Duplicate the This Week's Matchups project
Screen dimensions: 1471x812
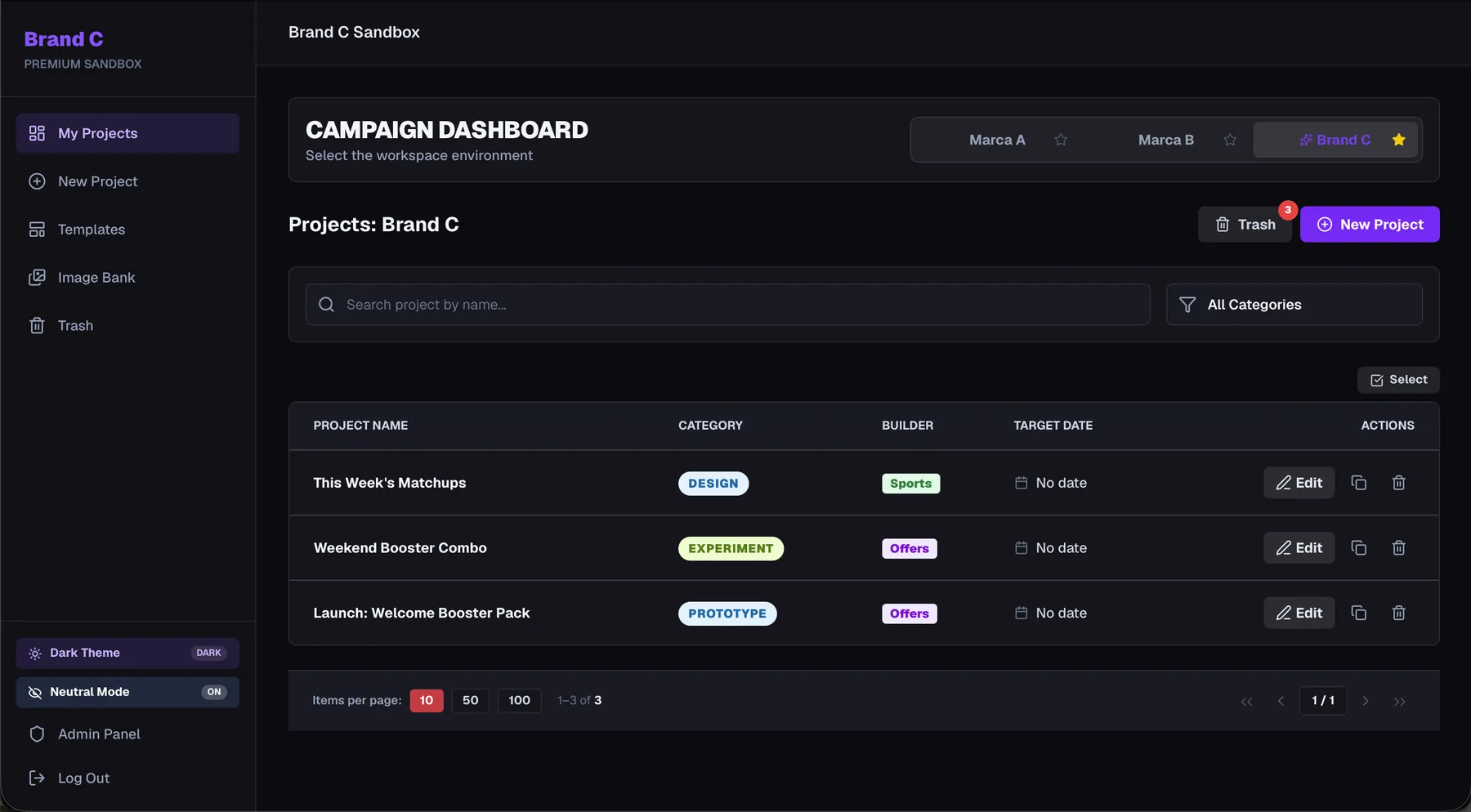pos(1359,483)
